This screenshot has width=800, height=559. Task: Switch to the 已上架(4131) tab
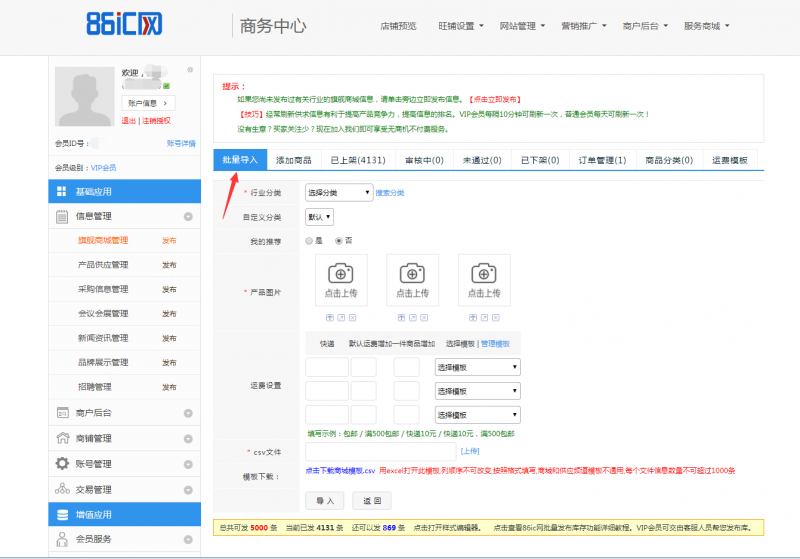click(x=358, y=160)
